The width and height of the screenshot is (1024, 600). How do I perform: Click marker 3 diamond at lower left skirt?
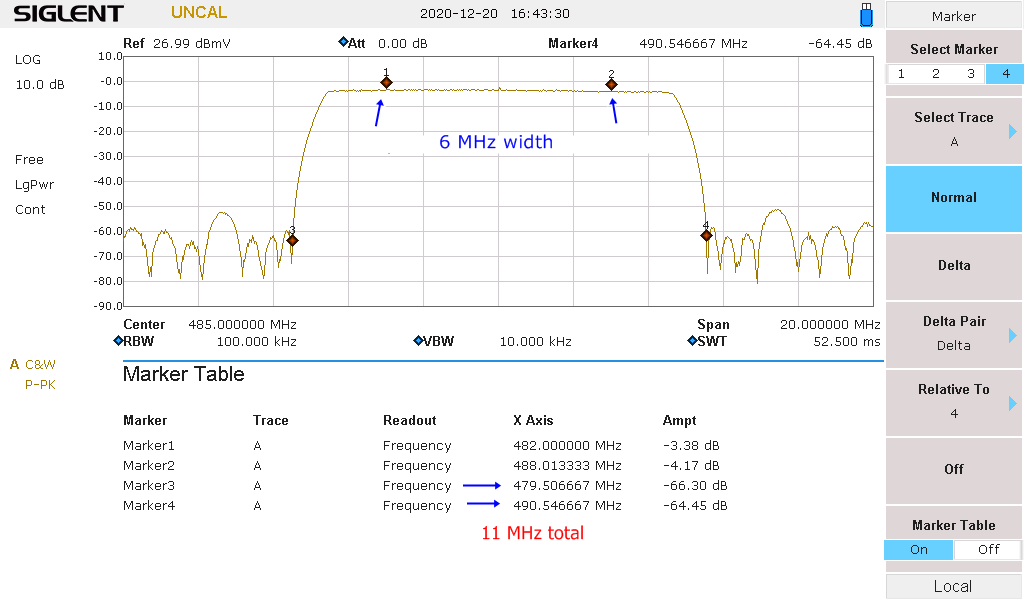tap(293, 240)
